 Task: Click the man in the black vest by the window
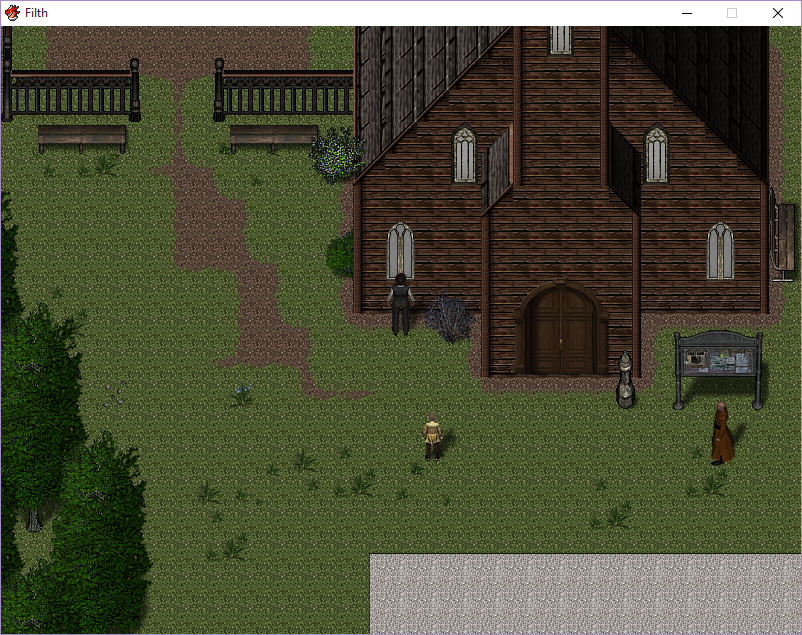pyautogui.click(x=400, y=304)
